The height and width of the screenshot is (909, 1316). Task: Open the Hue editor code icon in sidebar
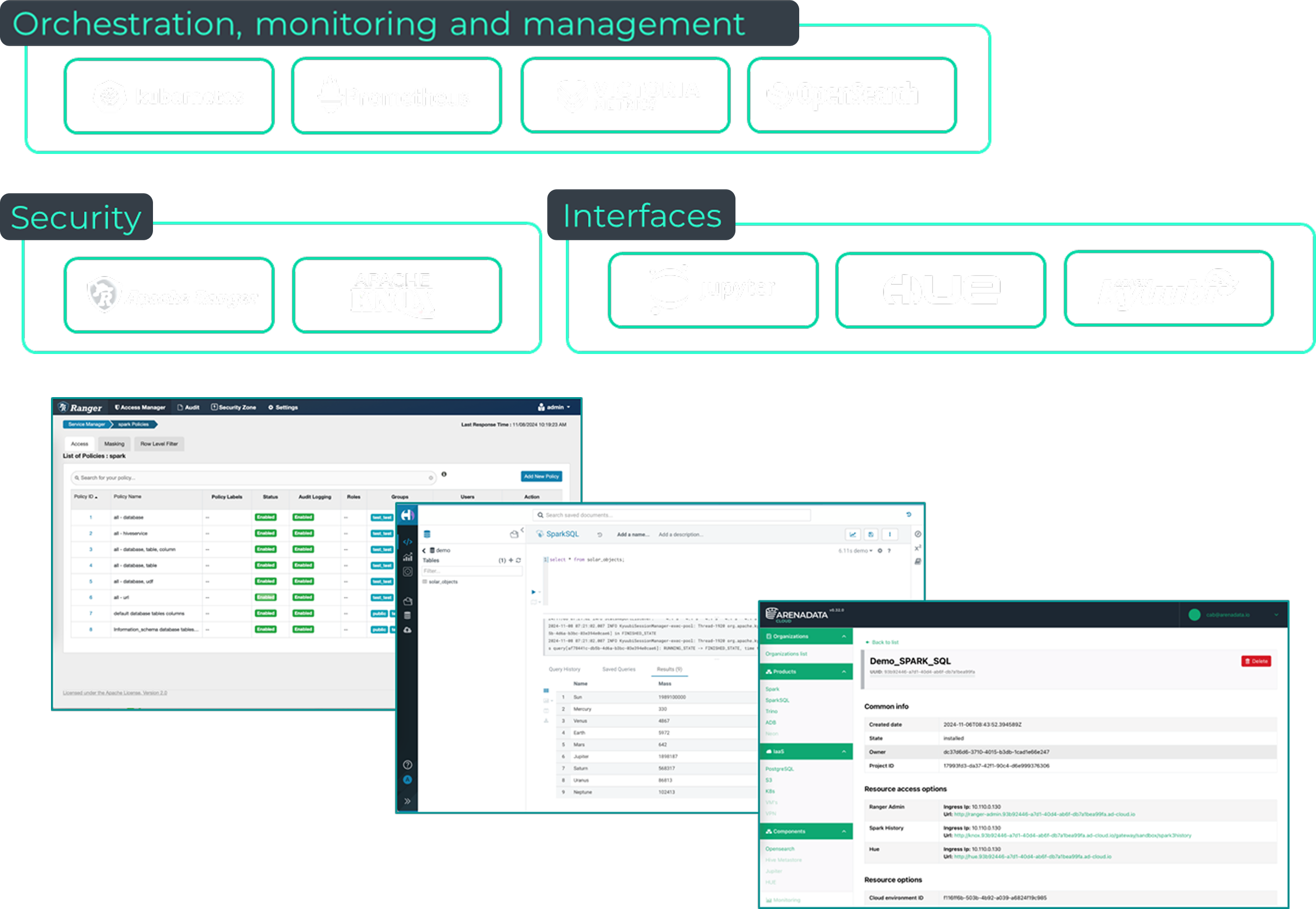tap(408, 542)
